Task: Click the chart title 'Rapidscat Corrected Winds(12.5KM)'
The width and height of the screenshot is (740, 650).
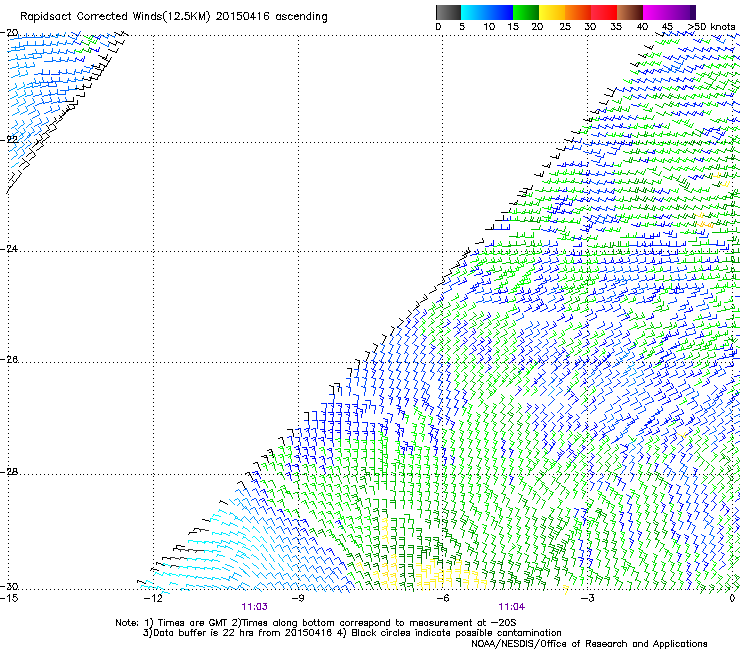Action: [x=115, y=17]
